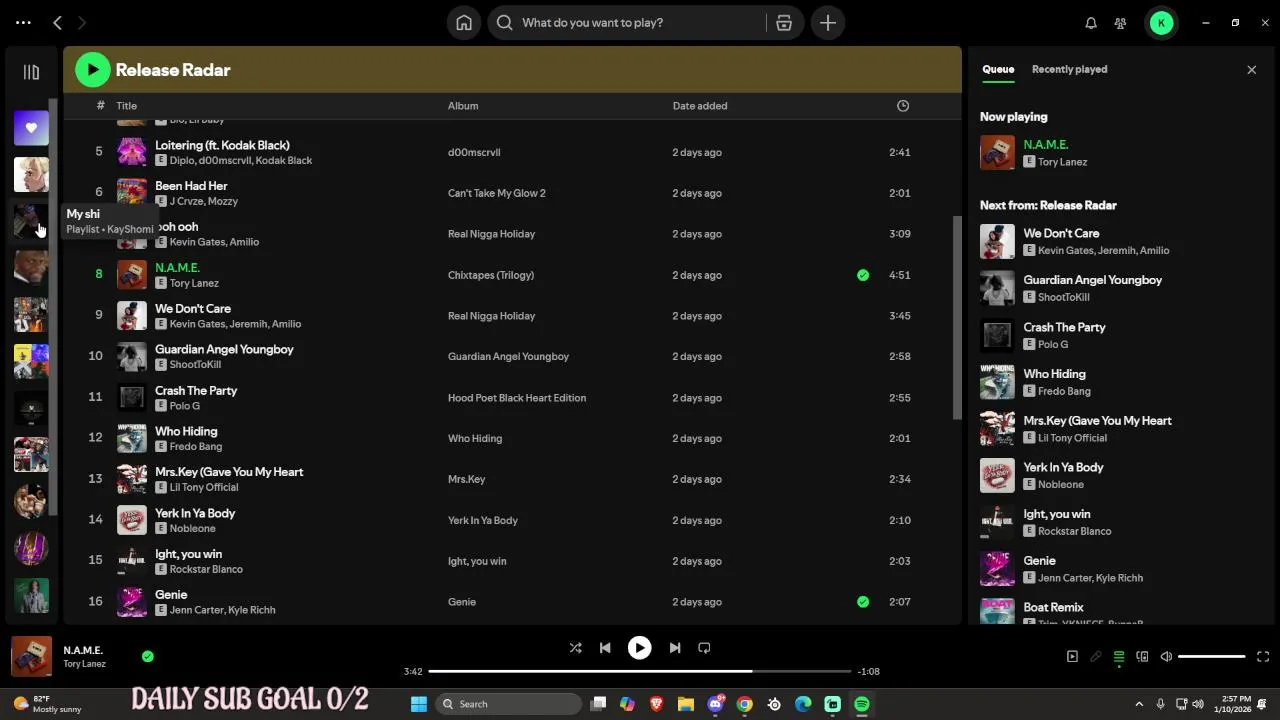This screenshot has height=720, width=1280.
Task: Adjust the volume slider
Action: 1211,656
